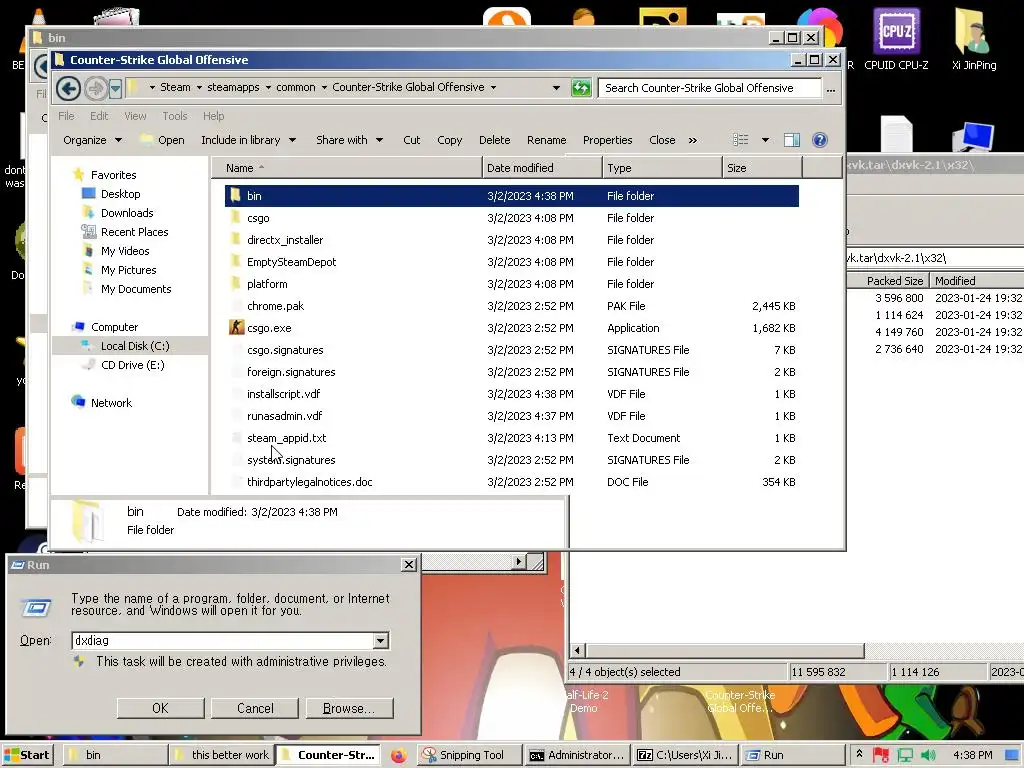Click Properties in the toolbar

[607, 140]
